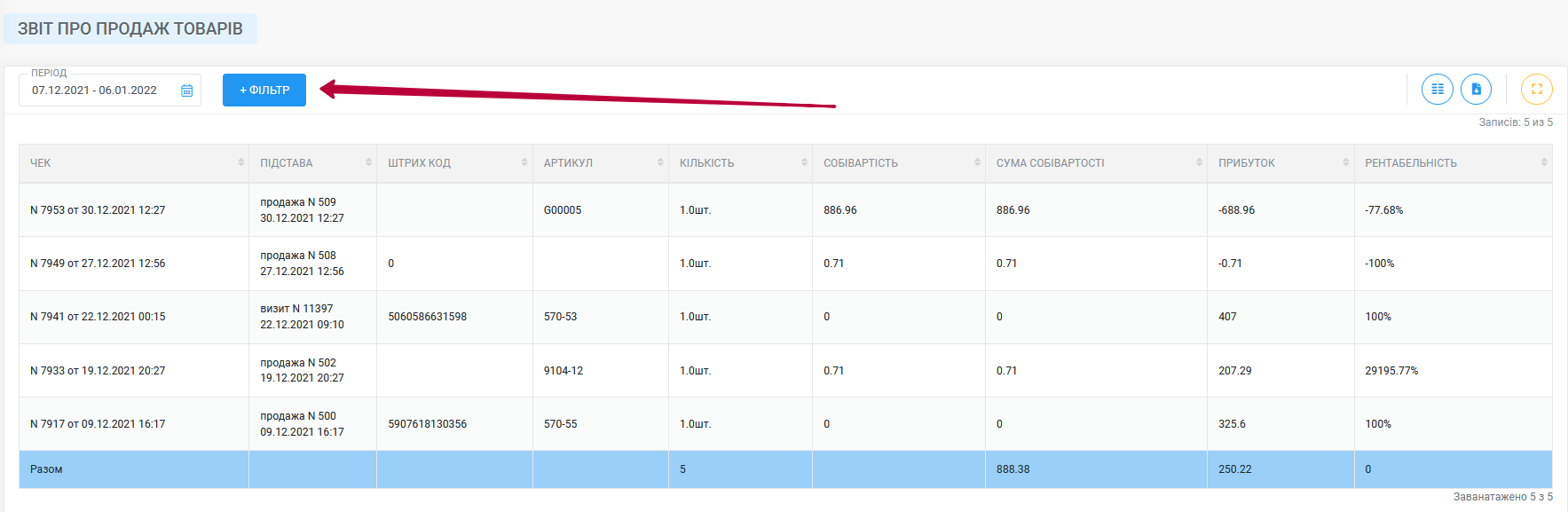1568x512 pixels.
Task: Add a filter with + ФІЛЬТР button
Action: pos(264,90)
